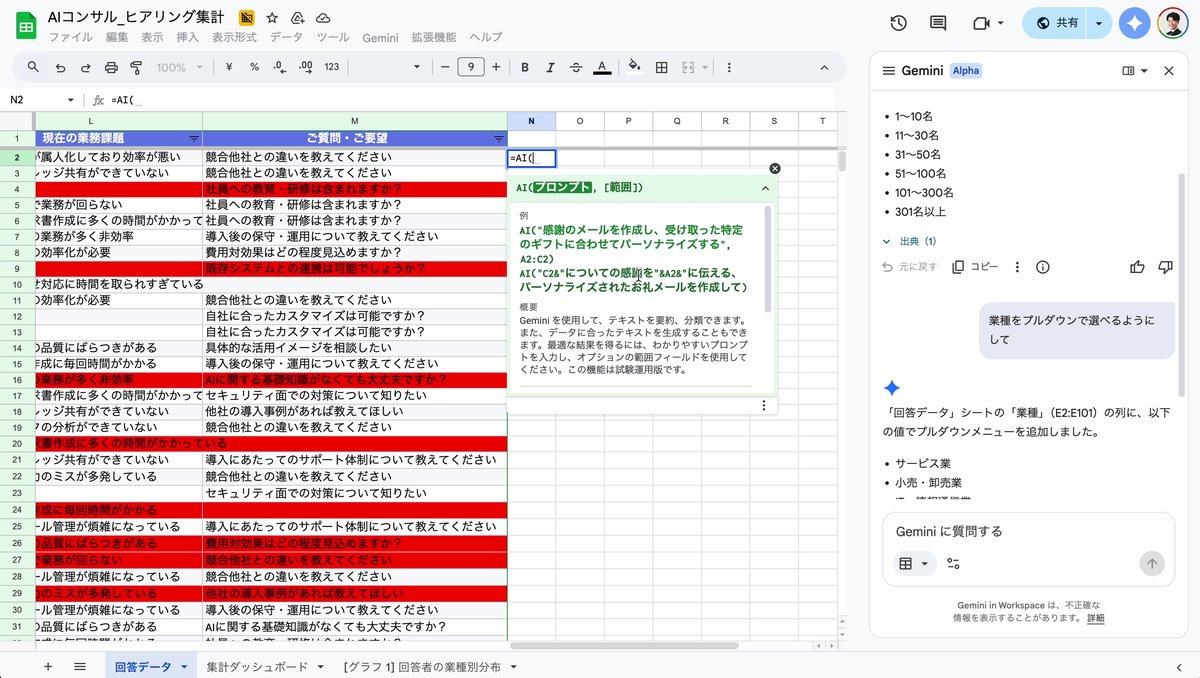Toggle italic formatting

pos(548,67)
